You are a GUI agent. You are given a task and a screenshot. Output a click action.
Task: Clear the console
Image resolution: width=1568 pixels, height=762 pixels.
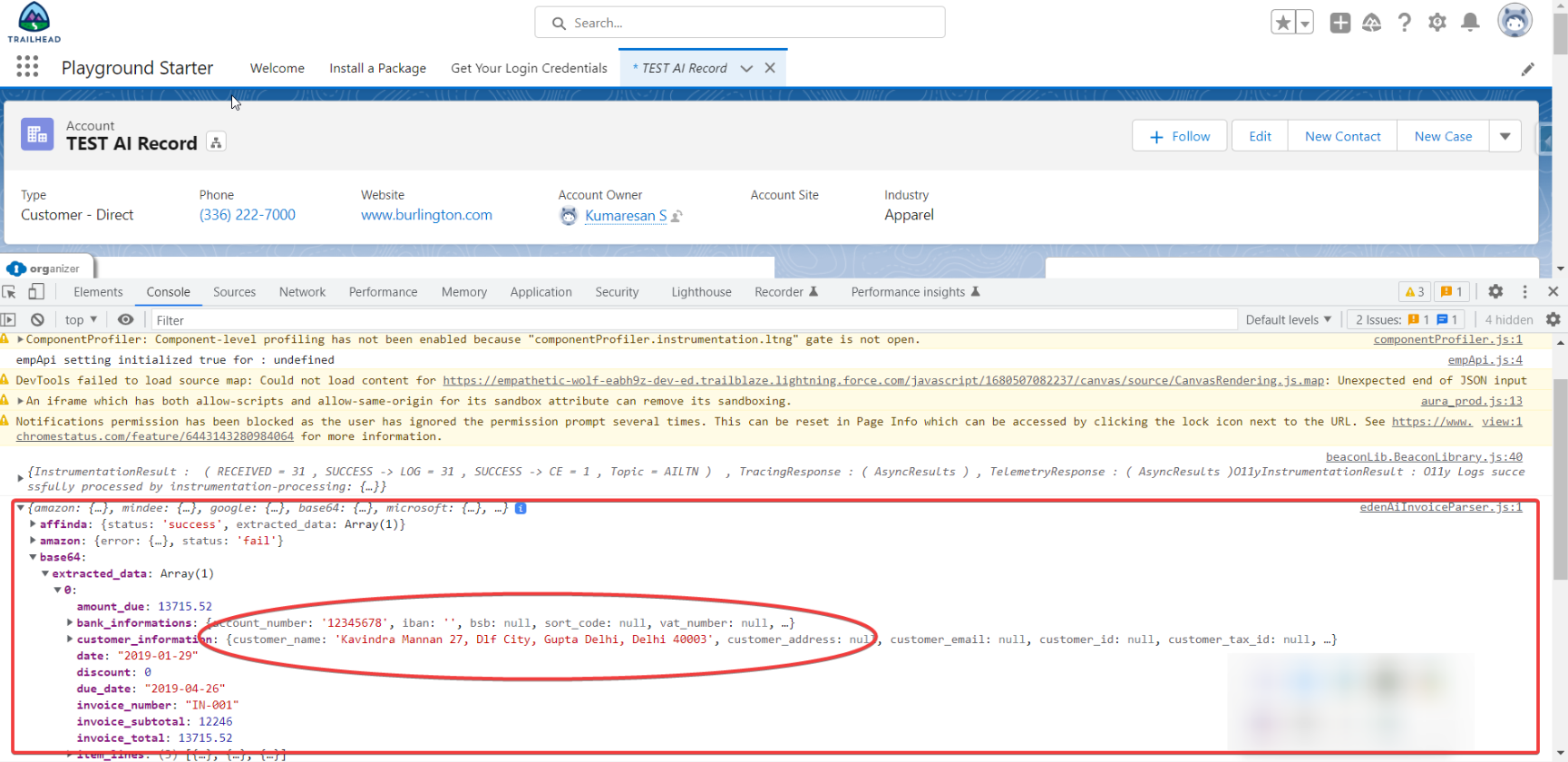click(x=37, y=319)
